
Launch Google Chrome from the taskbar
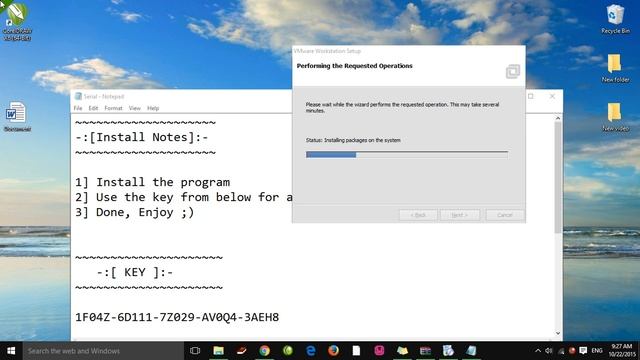(x=264, y=351)
